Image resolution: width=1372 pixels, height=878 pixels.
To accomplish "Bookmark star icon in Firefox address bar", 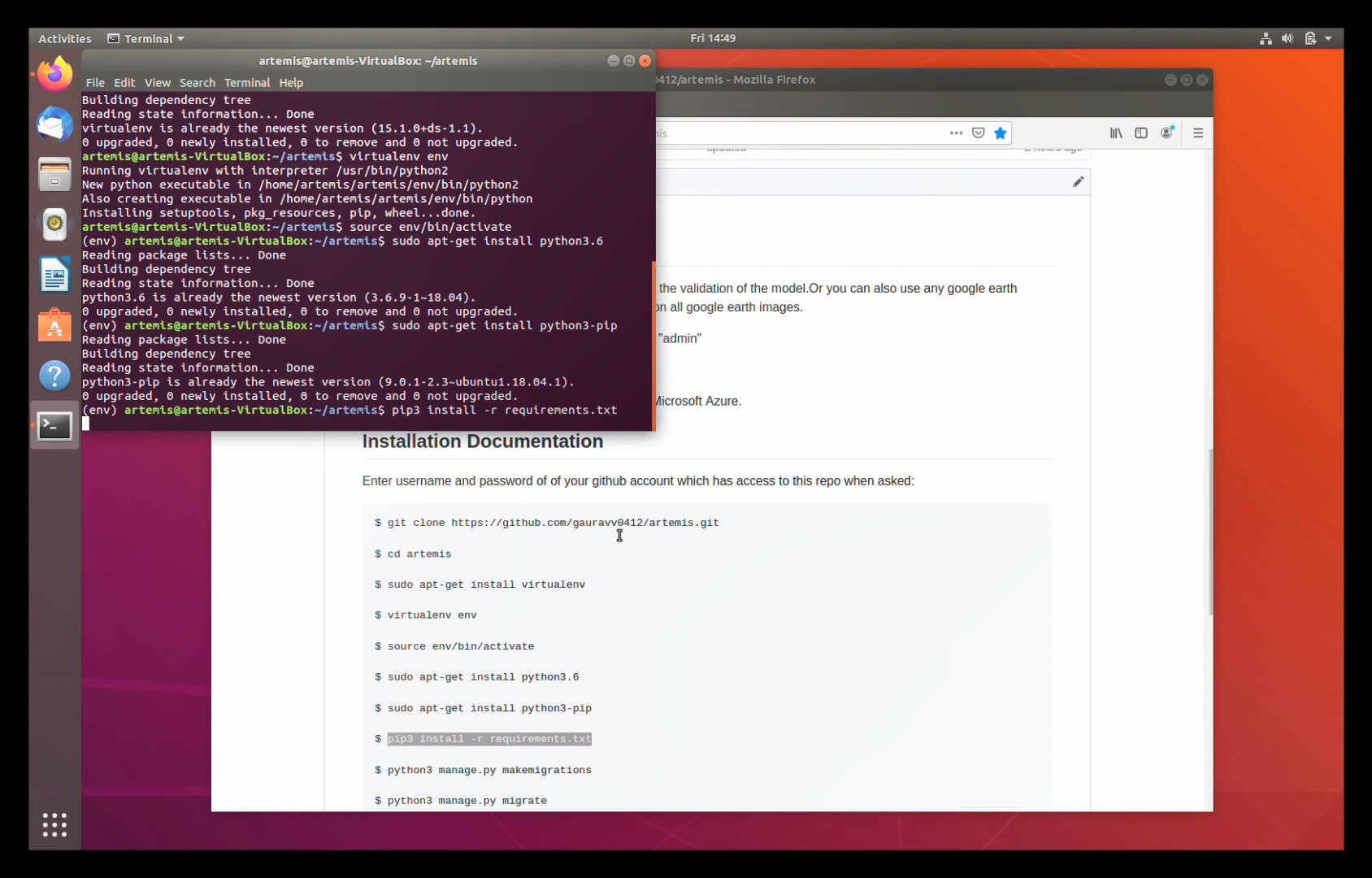I will [1001, 133].
